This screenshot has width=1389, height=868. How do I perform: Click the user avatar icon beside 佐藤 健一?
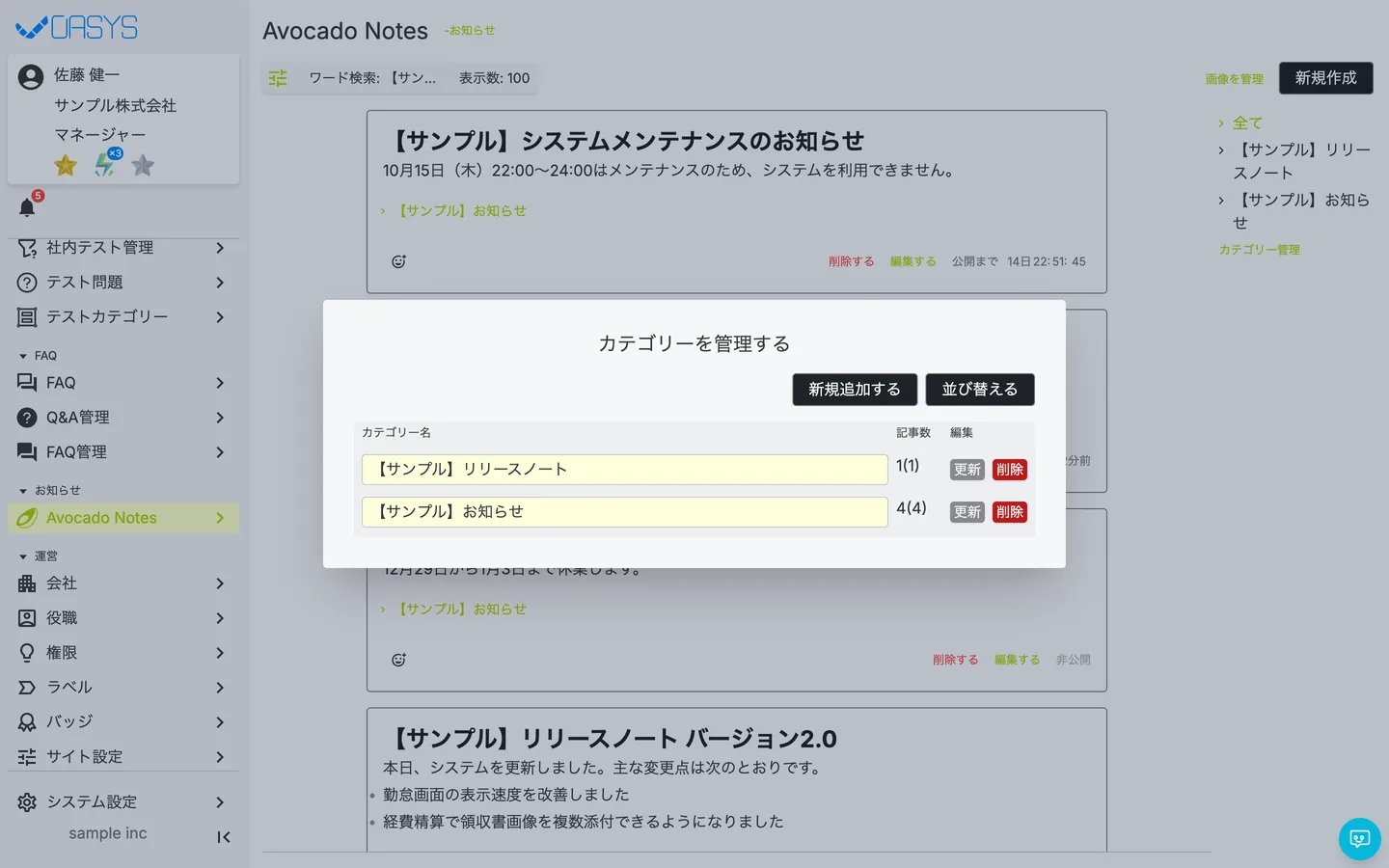[31, 76]
